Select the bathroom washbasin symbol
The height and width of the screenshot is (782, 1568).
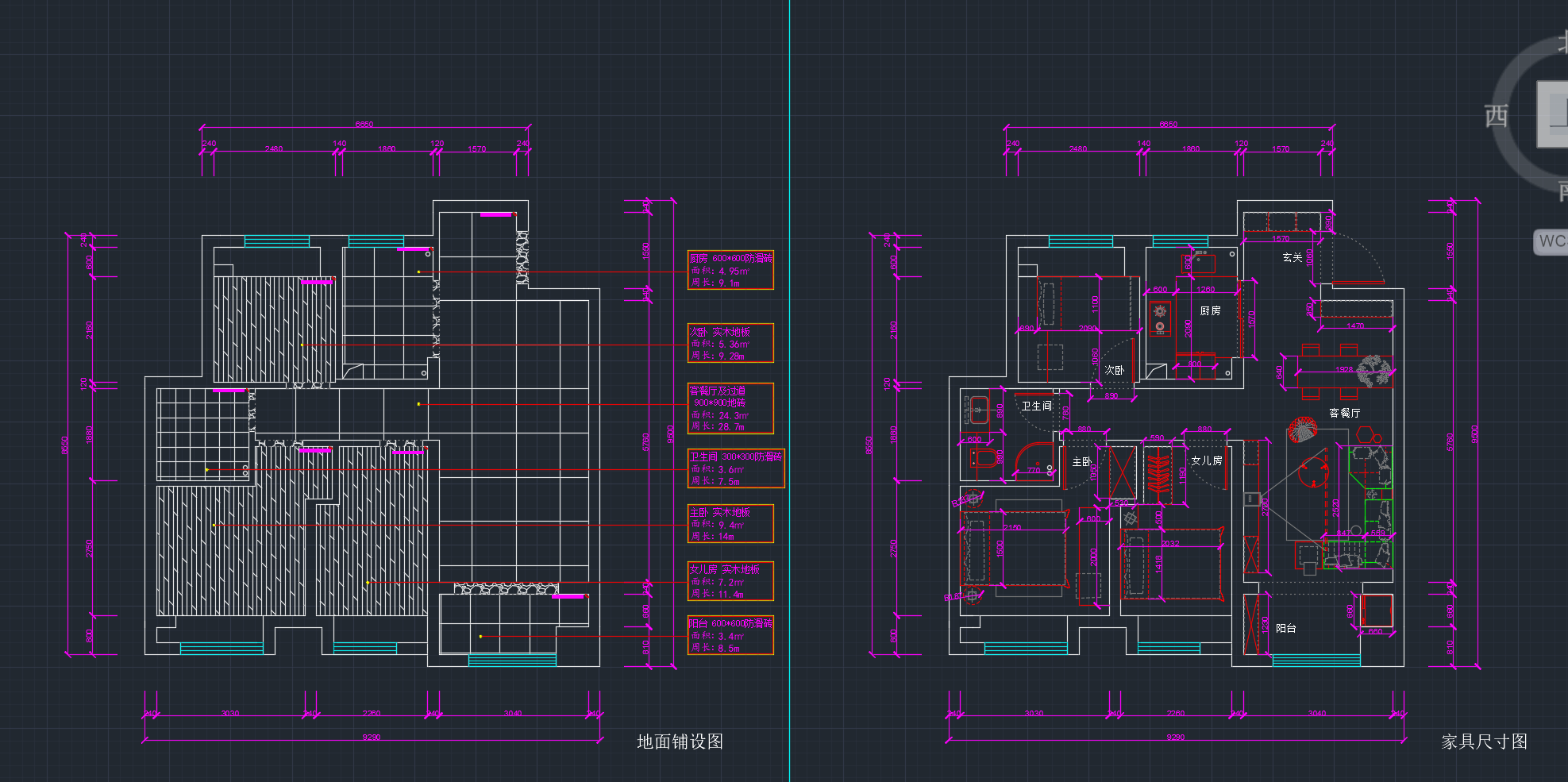pos(978,410)
